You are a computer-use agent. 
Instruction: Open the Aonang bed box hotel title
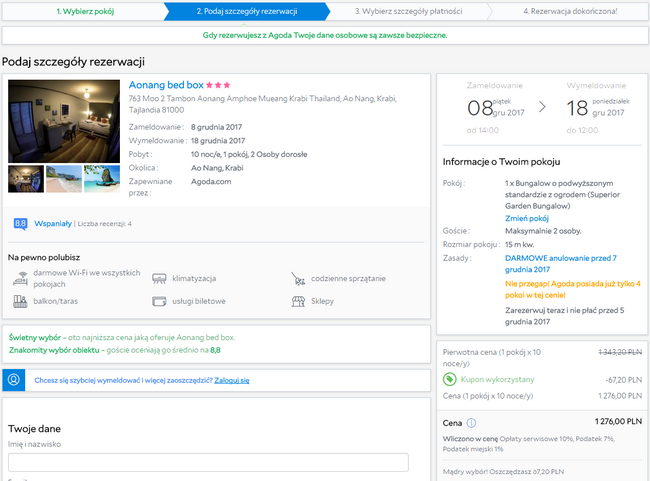[x=166, y=85]
